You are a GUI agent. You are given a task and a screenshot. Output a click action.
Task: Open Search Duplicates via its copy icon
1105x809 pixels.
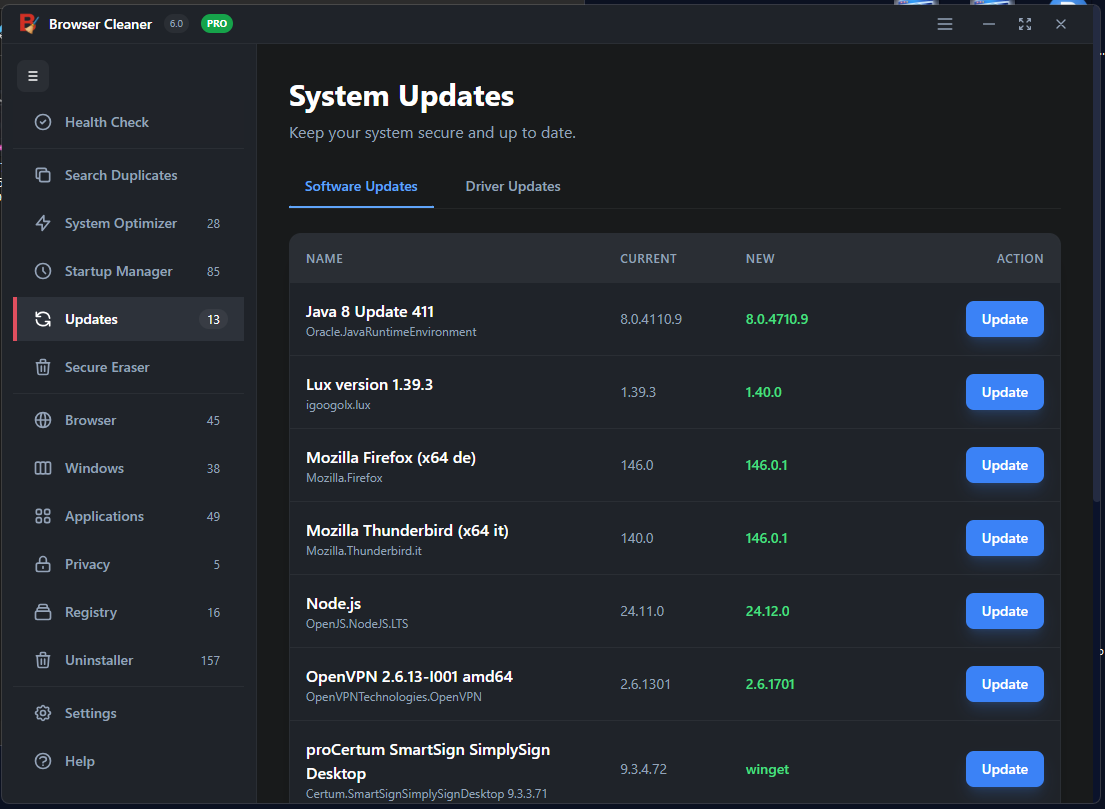43,175
